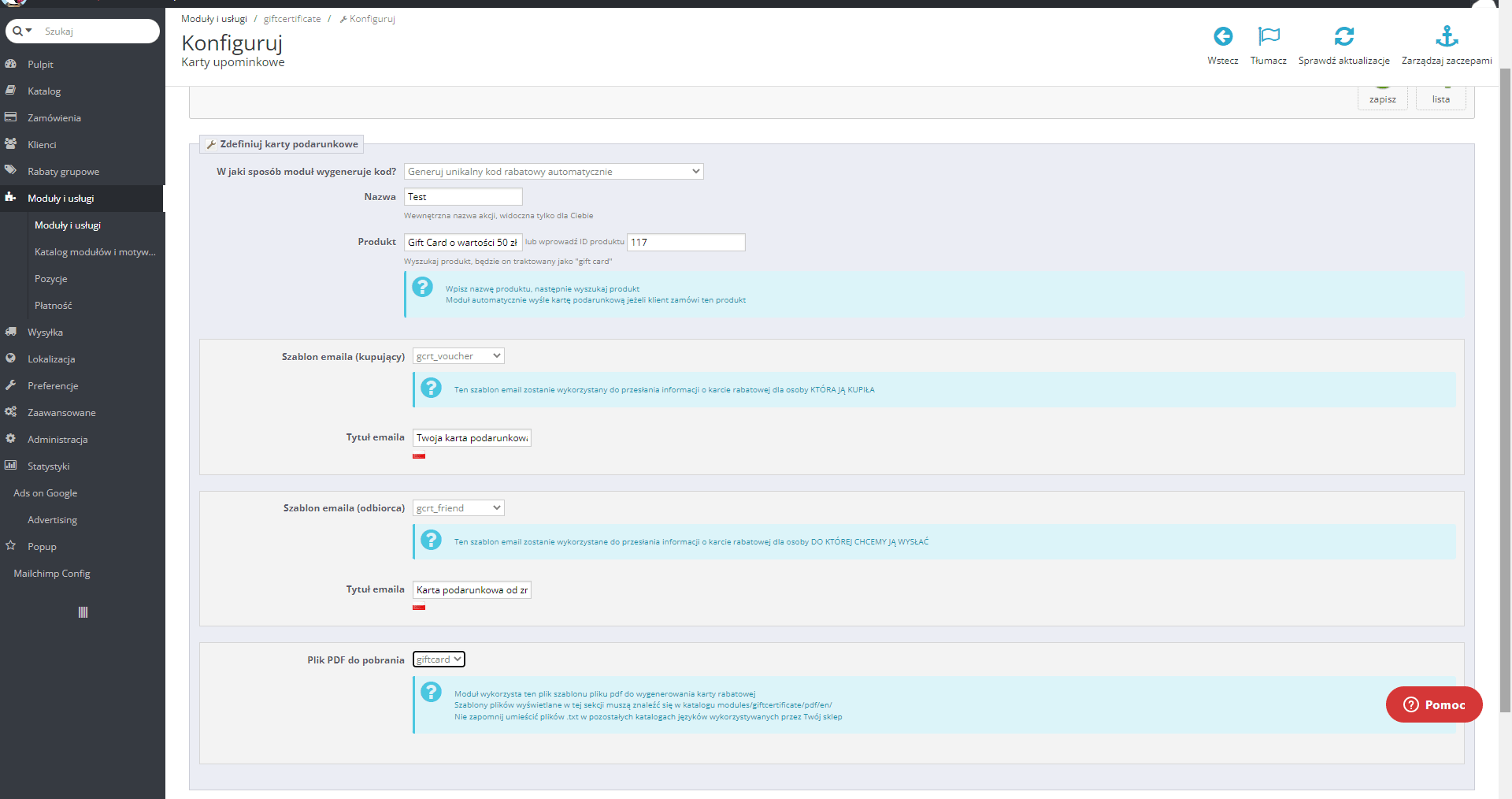Click the Produkt search field

click(463, 243)
